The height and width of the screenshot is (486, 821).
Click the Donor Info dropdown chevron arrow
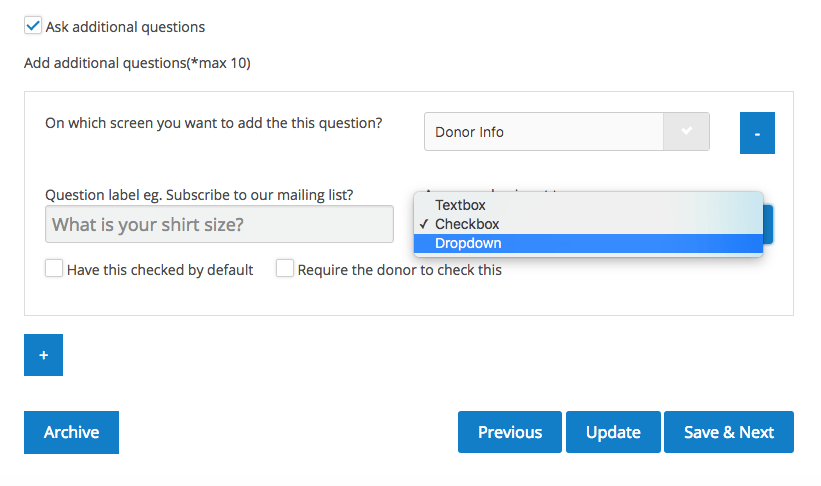pos(685,131)
